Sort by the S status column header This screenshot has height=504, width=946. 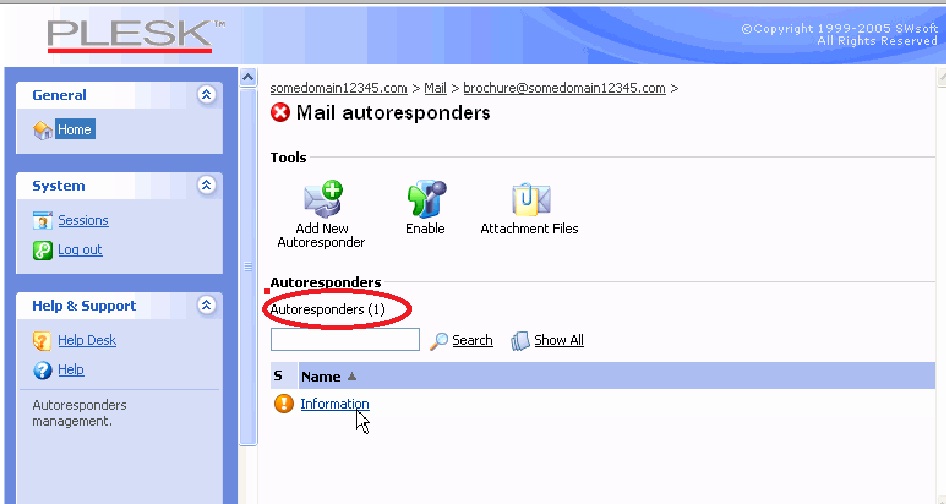278,376
